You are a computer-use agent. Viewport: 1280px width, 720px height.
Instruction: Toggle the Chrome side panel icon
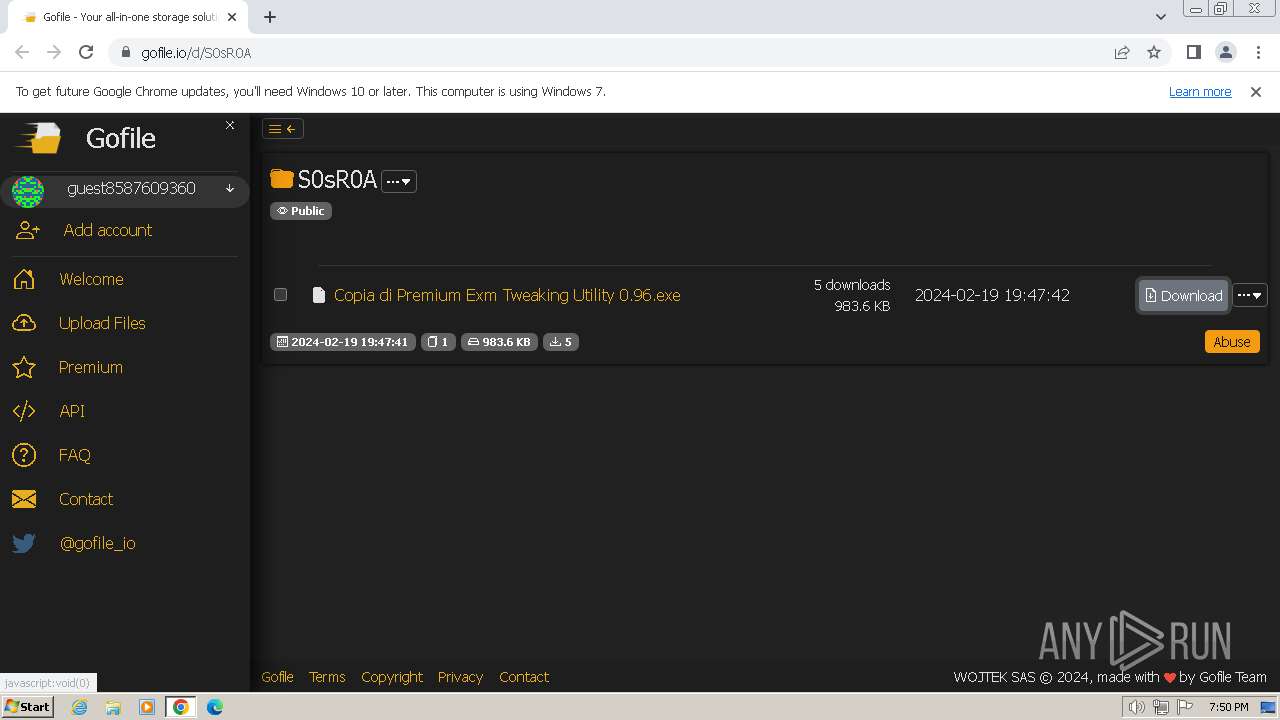[1193, 52]
